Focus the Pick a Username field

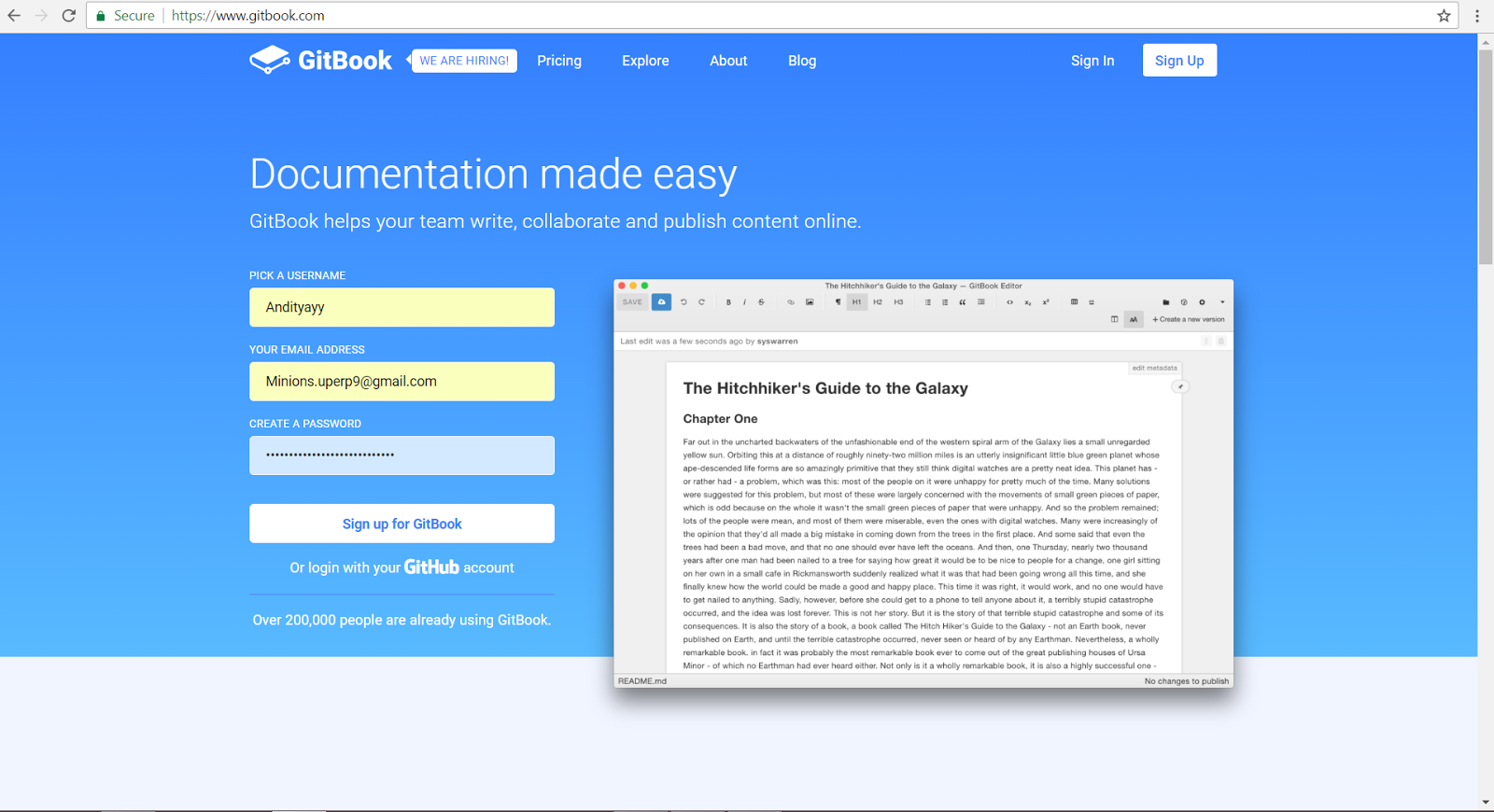click(402, 307)
